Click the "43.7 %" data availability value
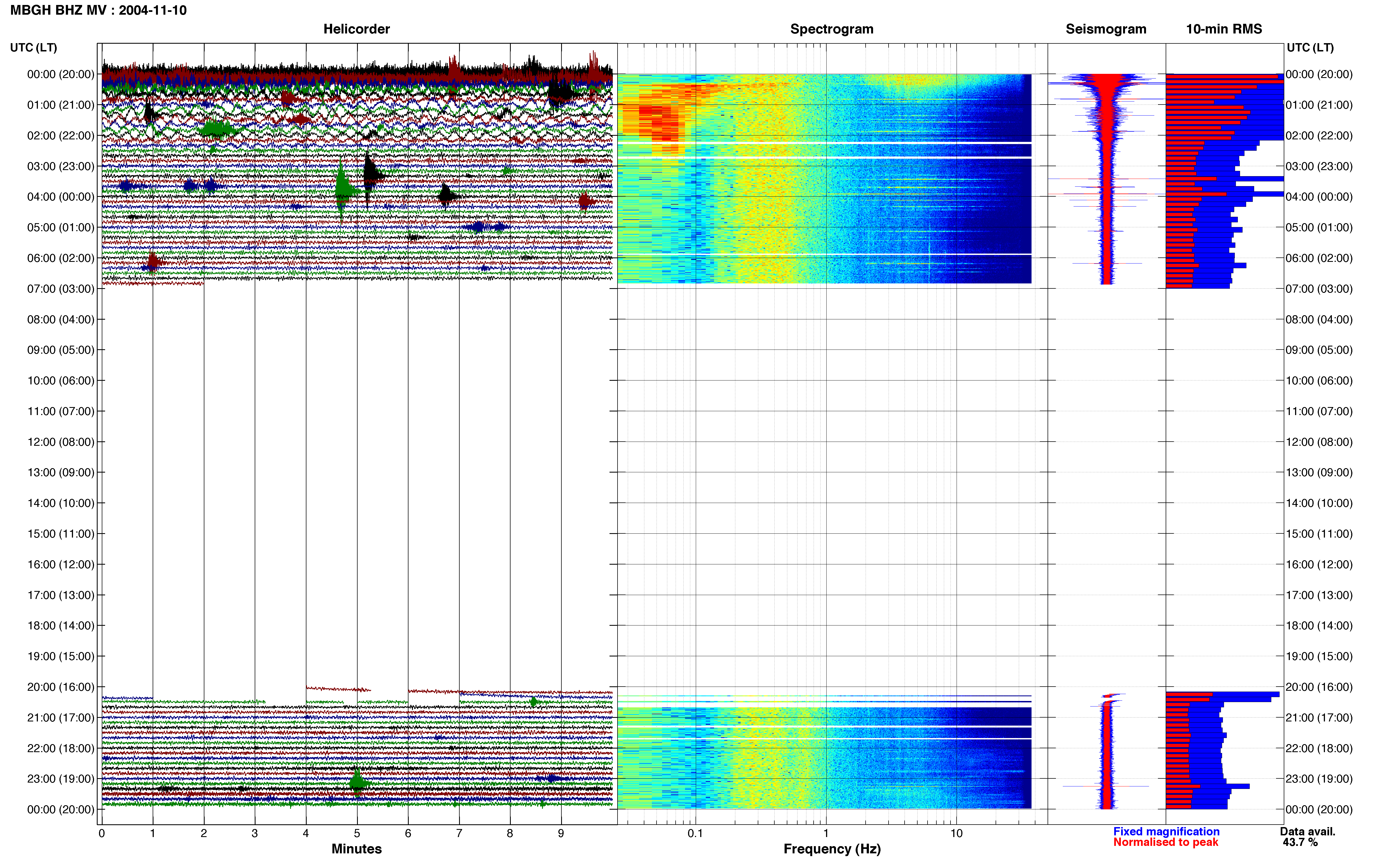The height and width of the screenshot is (868, 1388). [1300, 843]
